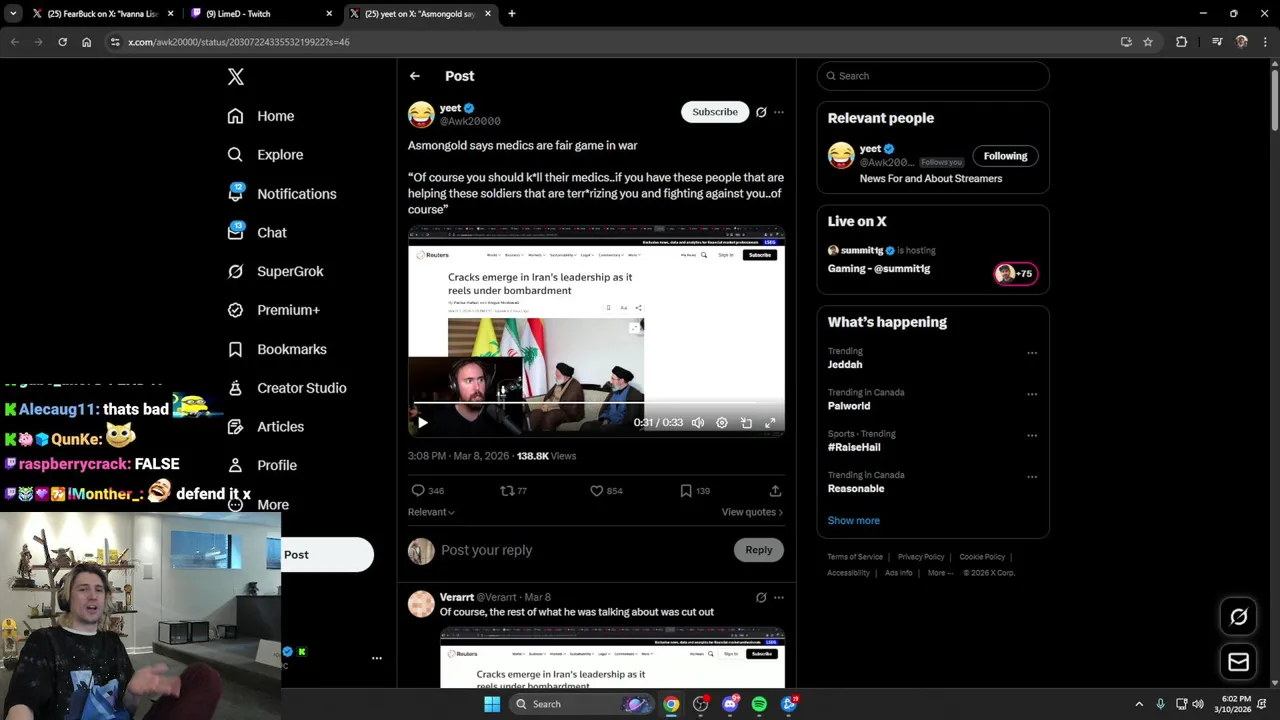Open the Explore page
This screenshot has width=1280, height=720.
click(265, 155)
